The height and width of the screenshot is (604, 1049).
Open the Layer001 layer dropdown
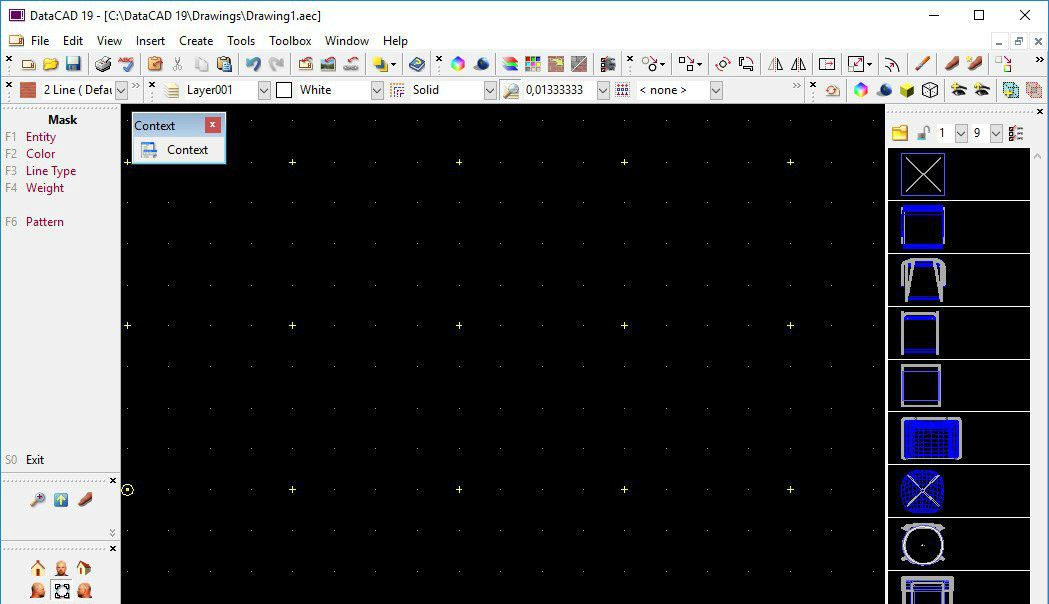tap(264, 90)
